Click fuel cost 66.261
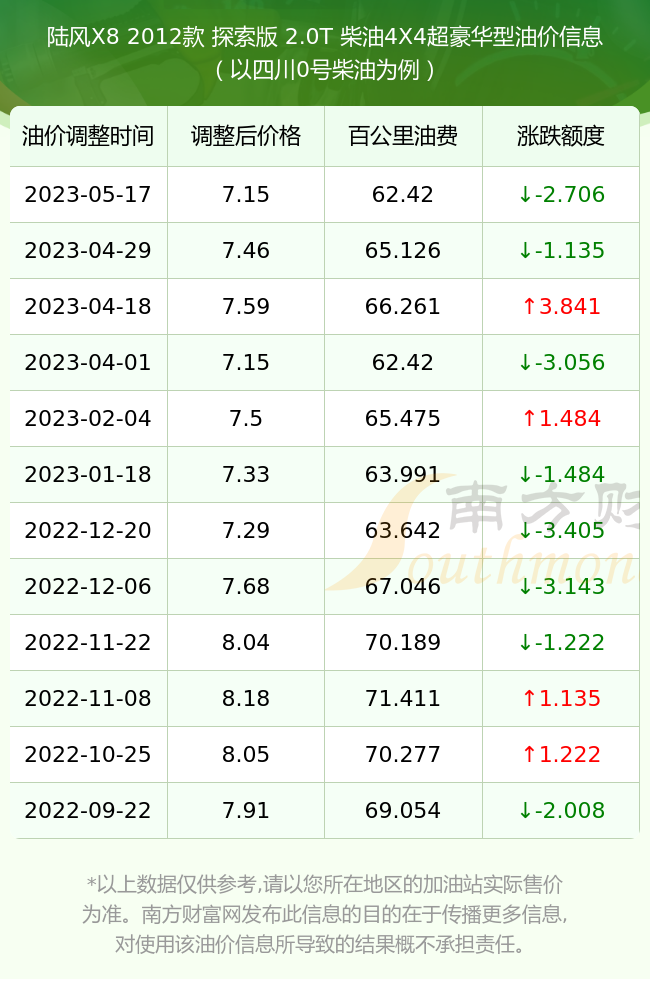The height and width of the screenshot is (1000, 650). [x=403, y=307]
